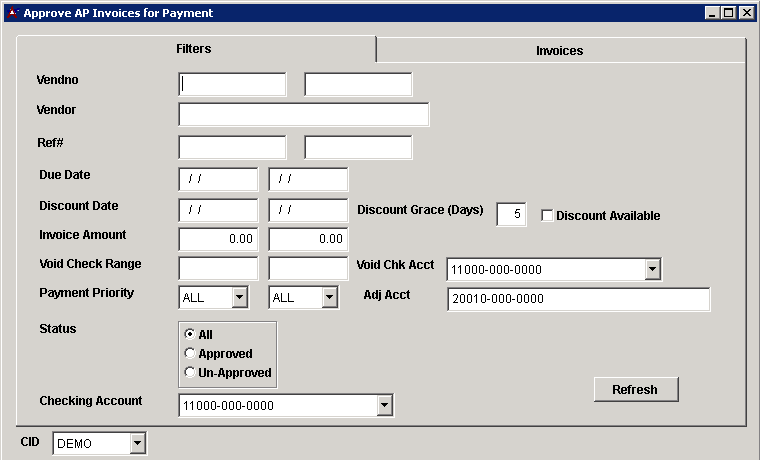Focus the Discount Grace Days field
The image size is (760, 460).
pyautogui.click(x=511, y=214)
